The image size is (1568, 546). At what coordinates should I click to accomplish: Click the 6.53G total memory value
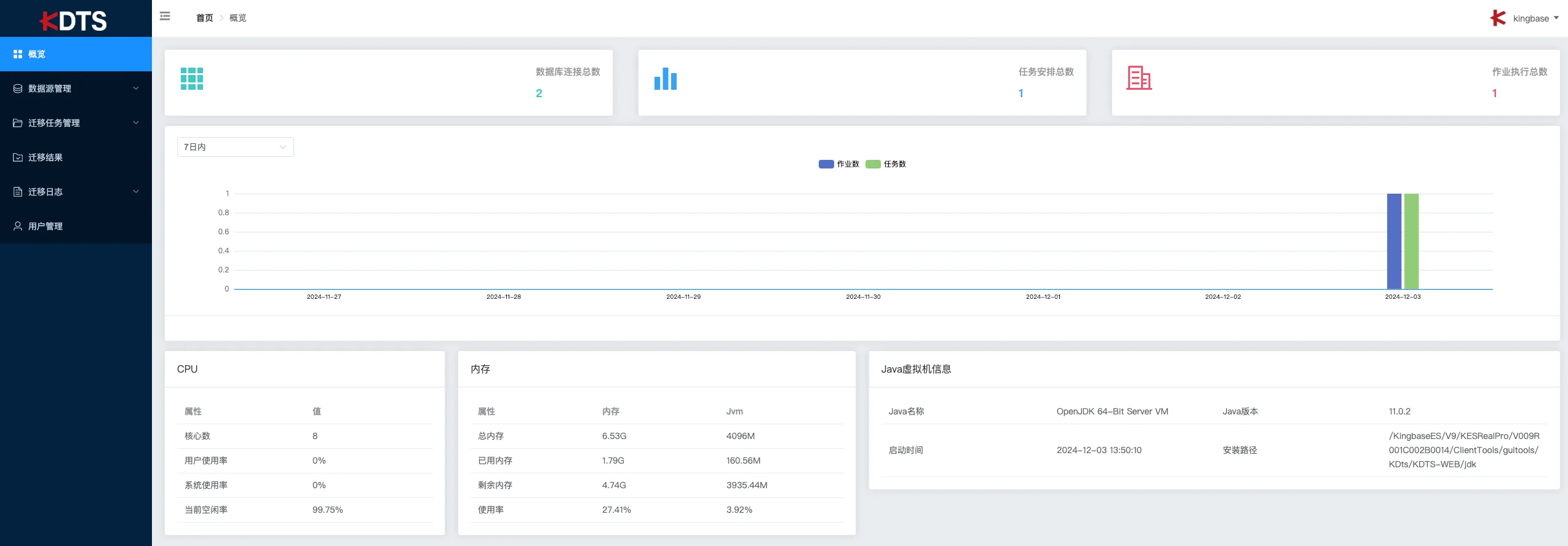(x=615, y=436)
